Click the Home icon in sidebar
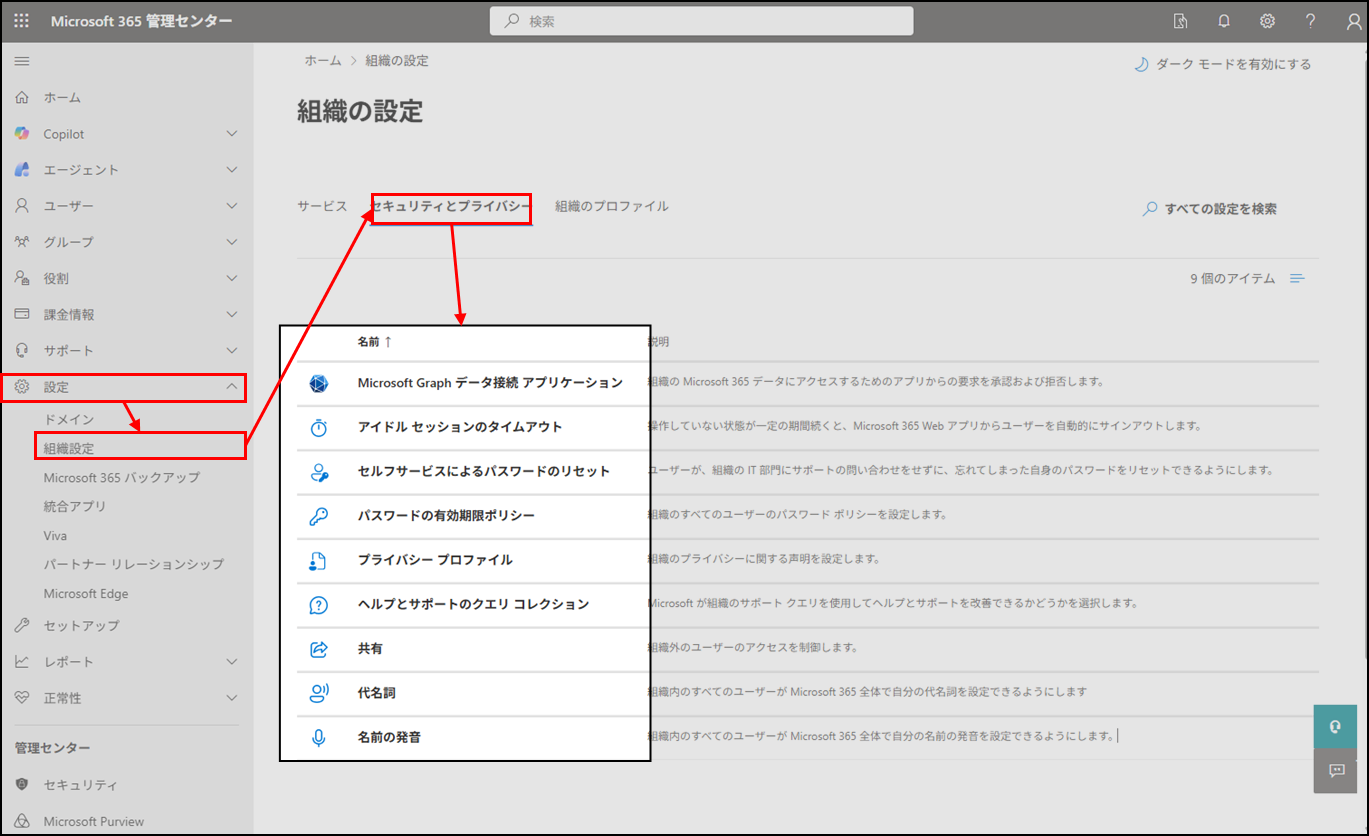Screen dimensions: 1369x836 pos(22,98)
